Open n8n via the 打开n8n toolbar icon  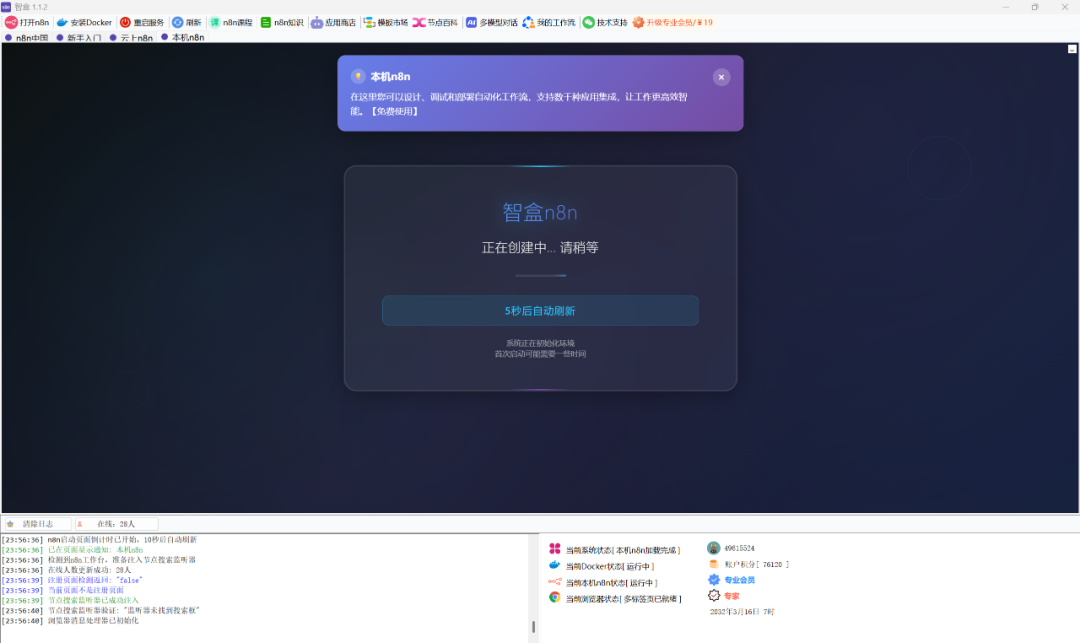pos(10,23)
